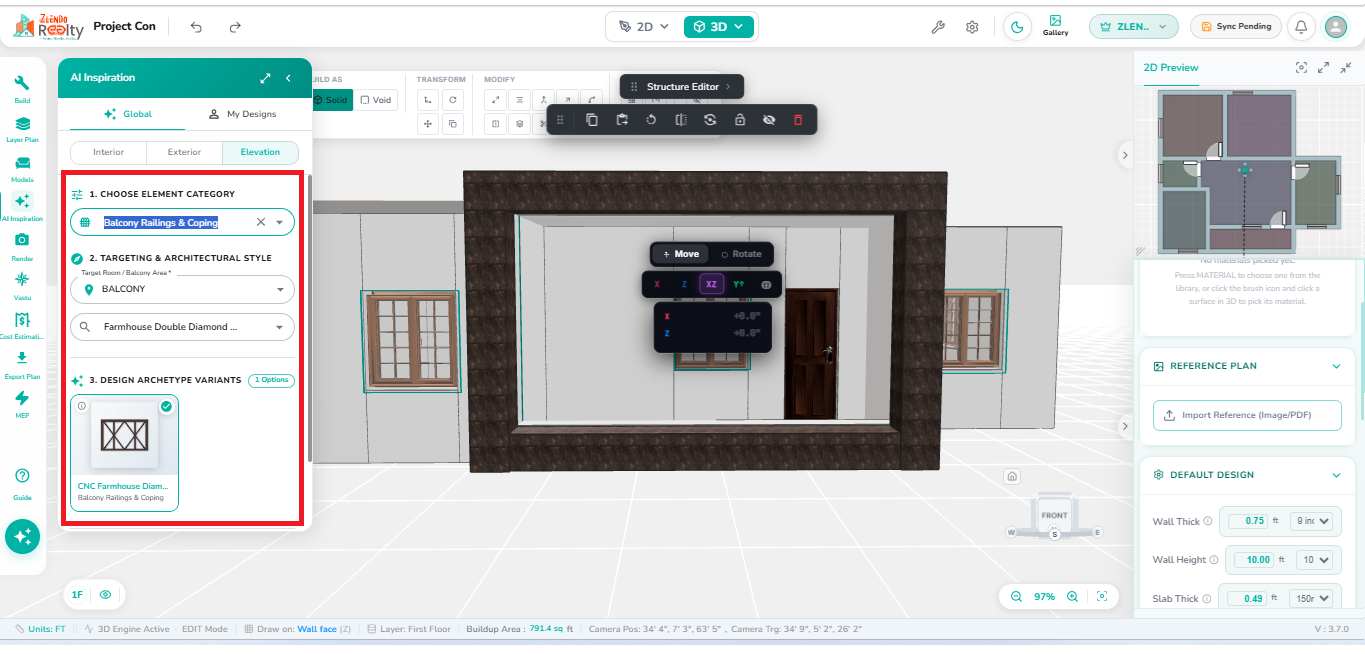Screen dimensions: 1365x654
Task: Open notifications bell
Action: click(1301, 27)
